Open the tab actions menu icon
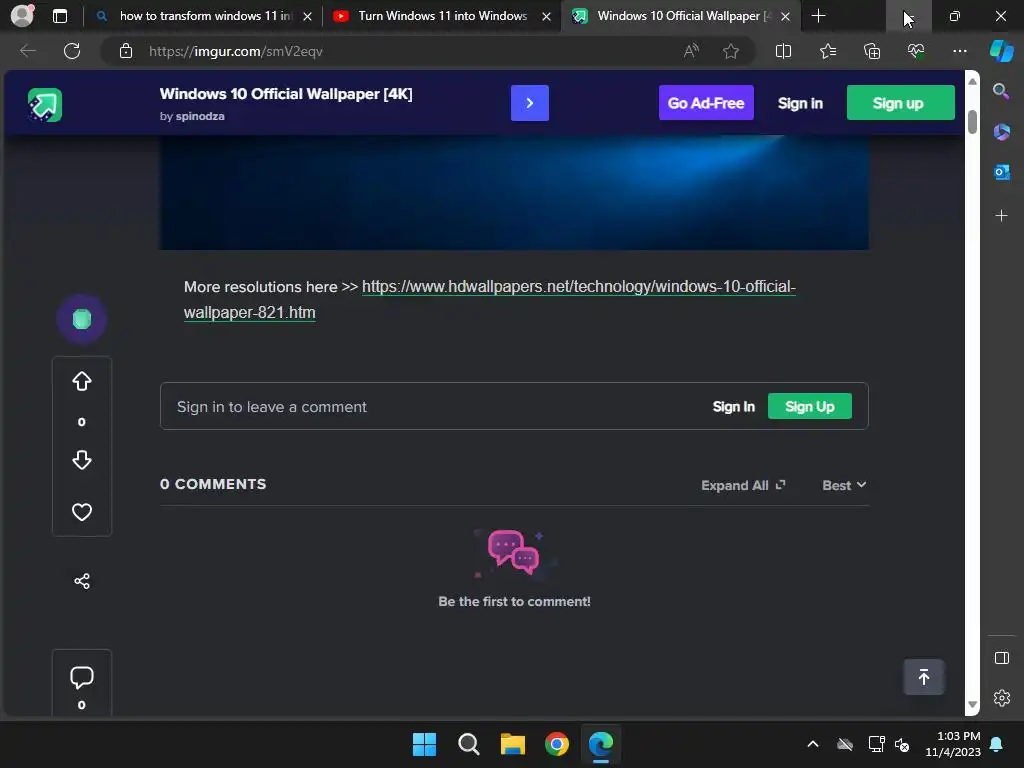Viewport: 1024px width, 768px height. click(59, 16)
